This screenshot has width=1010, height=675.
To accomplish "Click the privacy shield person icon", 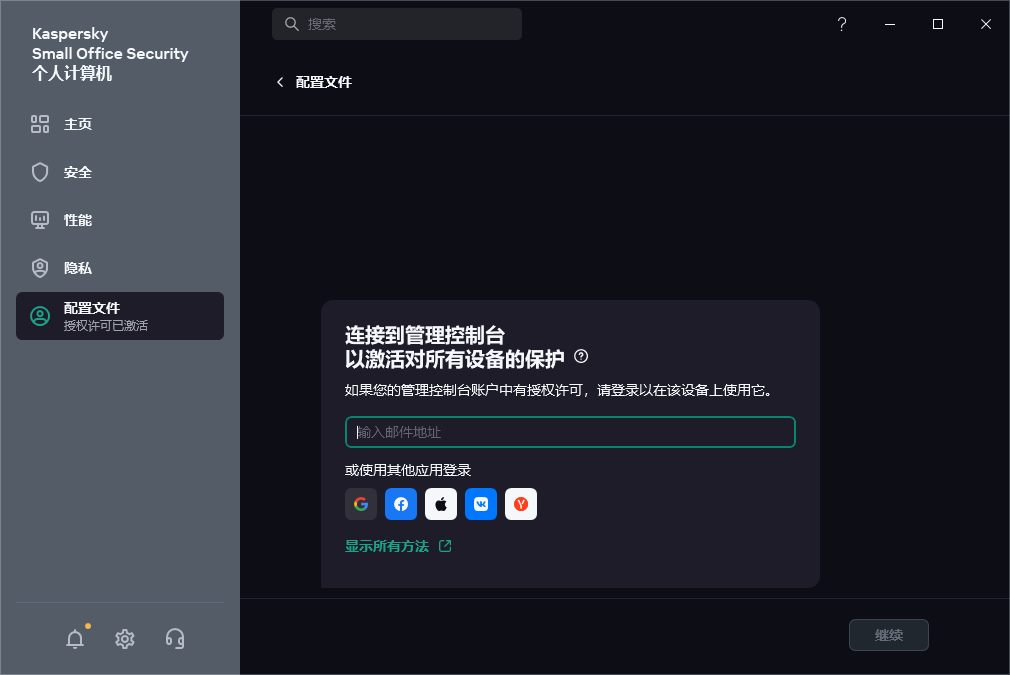I will [40, 268].
